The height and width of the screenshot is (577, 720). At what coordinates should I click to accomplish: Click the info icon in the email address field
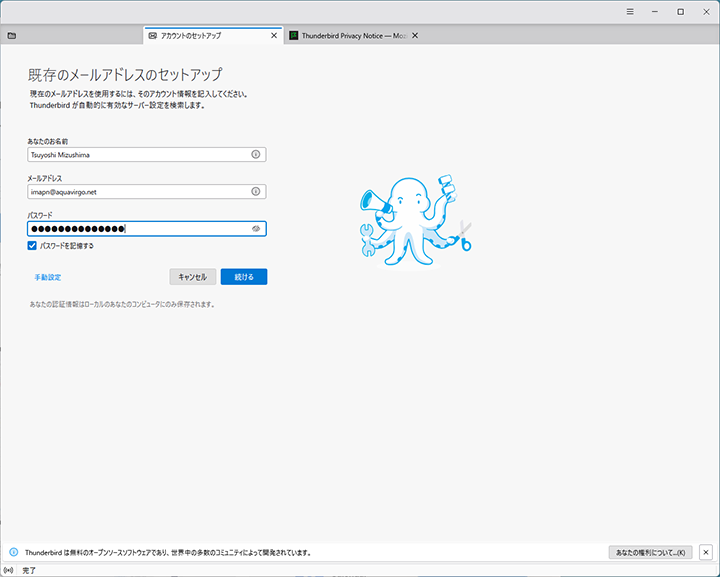tap(256, 191)
